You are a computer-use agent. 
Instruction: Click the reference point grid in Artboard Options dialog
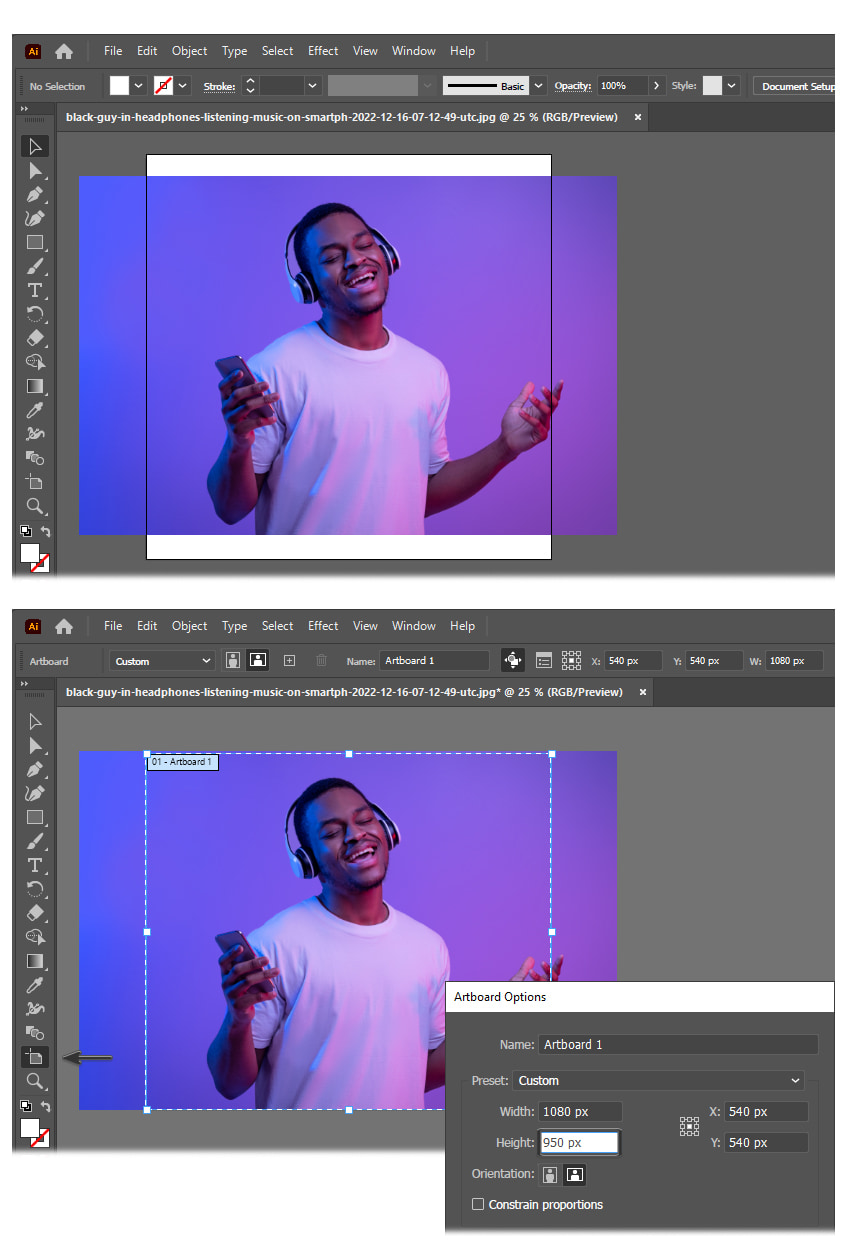689,1127
